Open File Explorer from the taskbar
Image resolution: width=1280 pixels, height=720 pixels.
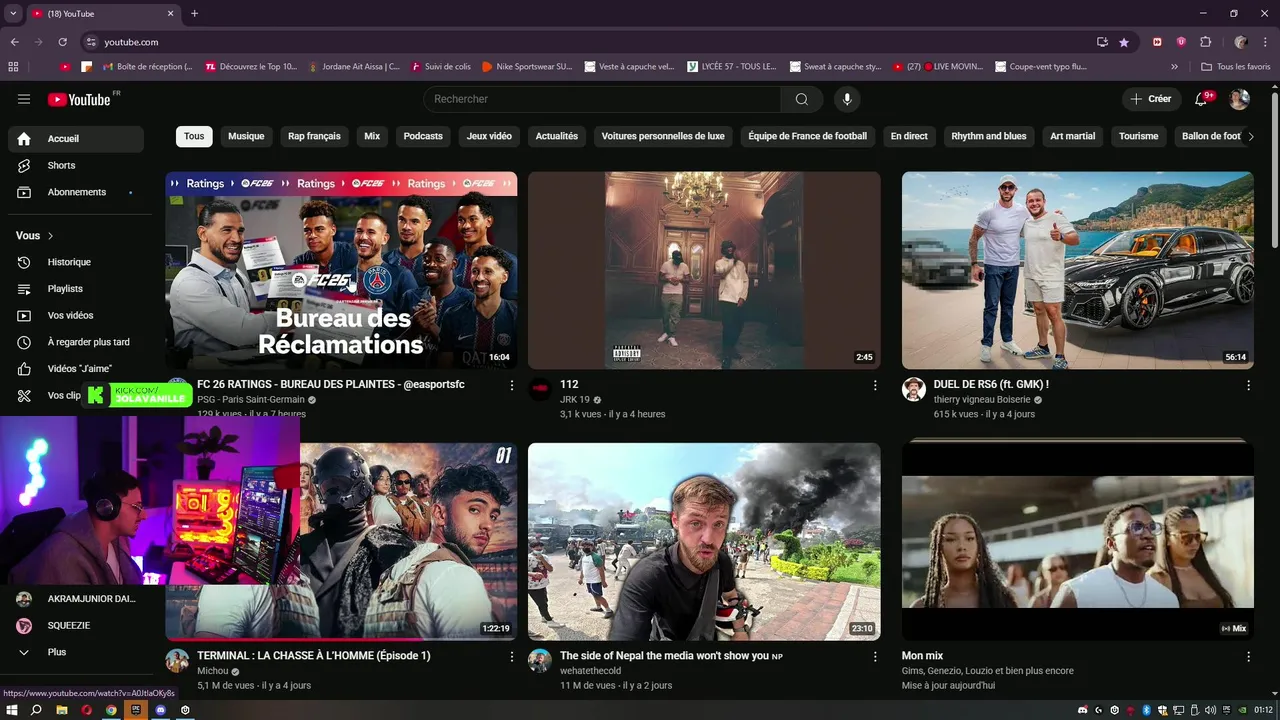pos(61,710)
